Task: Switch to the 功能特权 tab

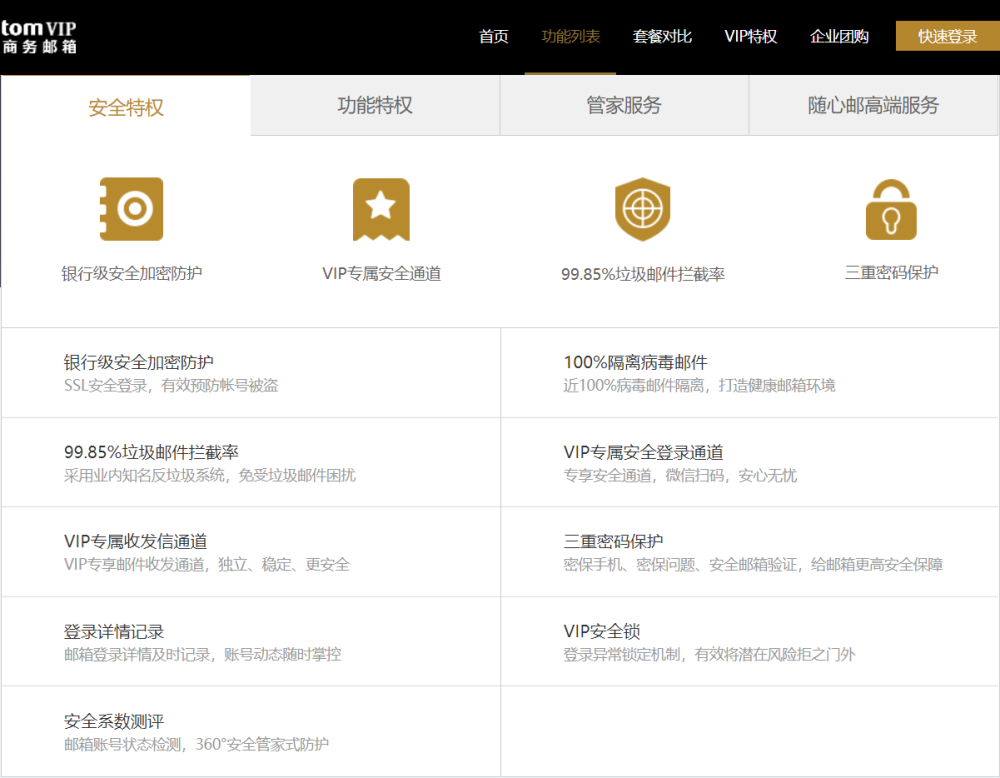Action: (x=374, y=104)
